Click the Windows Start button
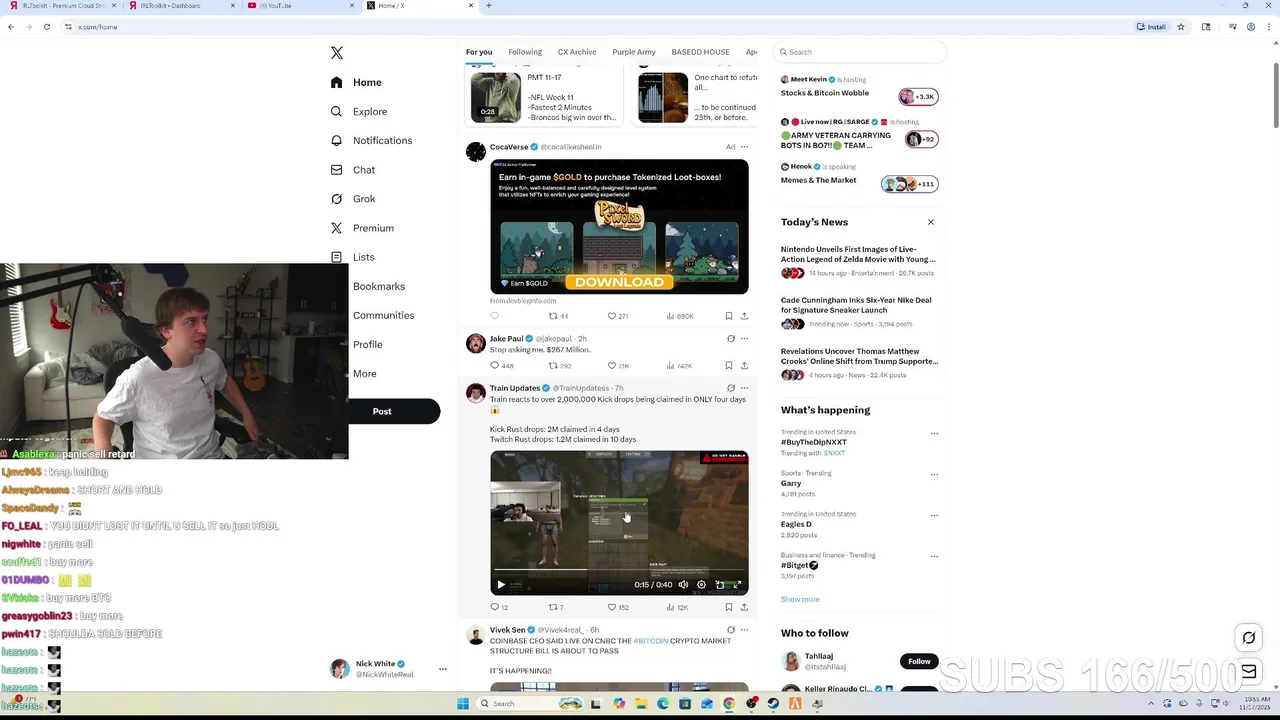 [x=463, y=704]
